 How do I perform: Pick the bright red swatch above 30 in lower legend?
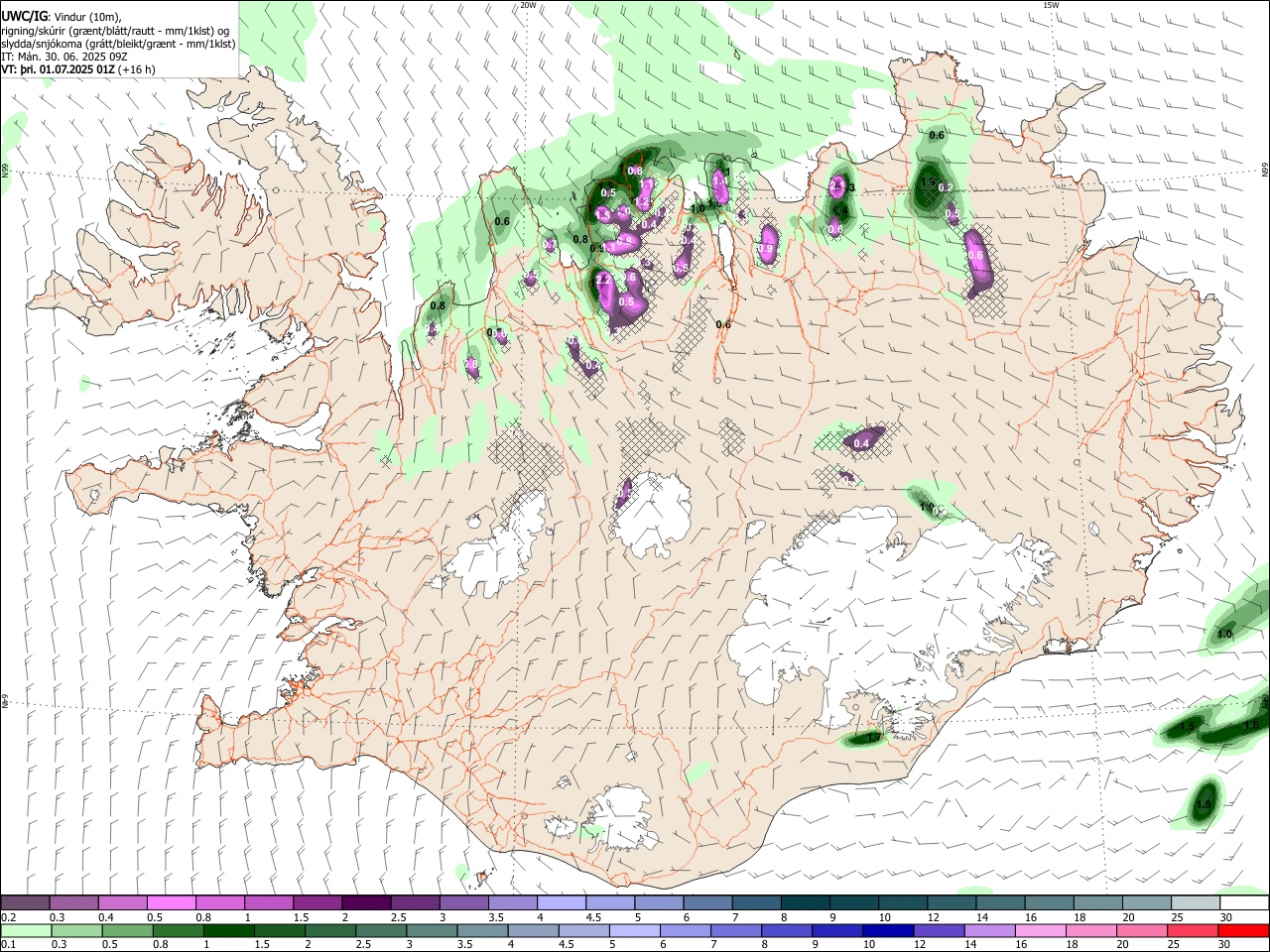coord(1244,930)
